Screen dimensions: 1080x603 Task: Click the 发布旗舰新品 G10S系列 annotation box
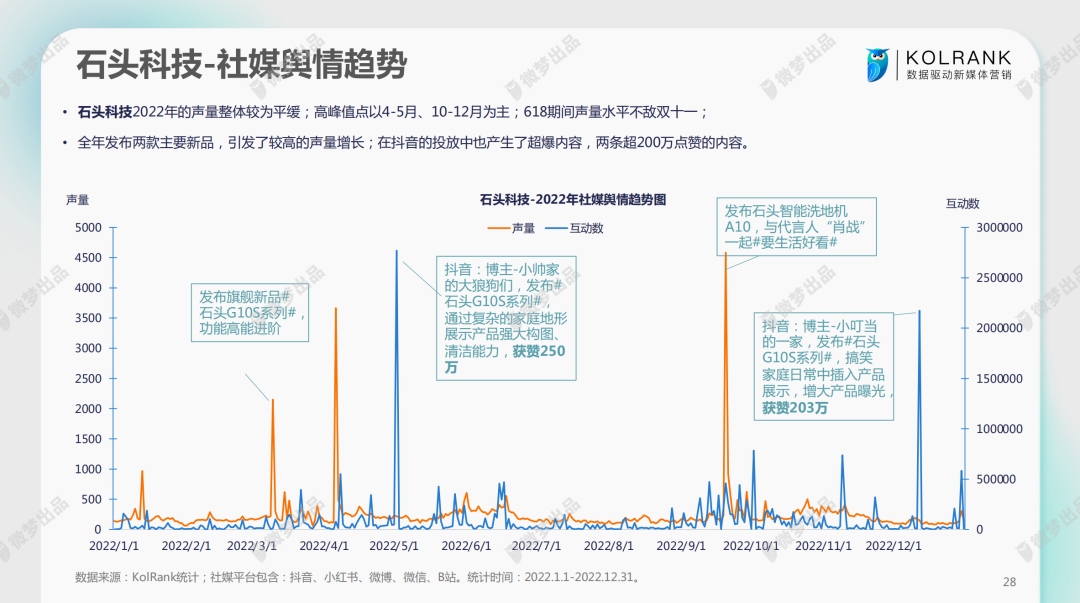[249, 312]
